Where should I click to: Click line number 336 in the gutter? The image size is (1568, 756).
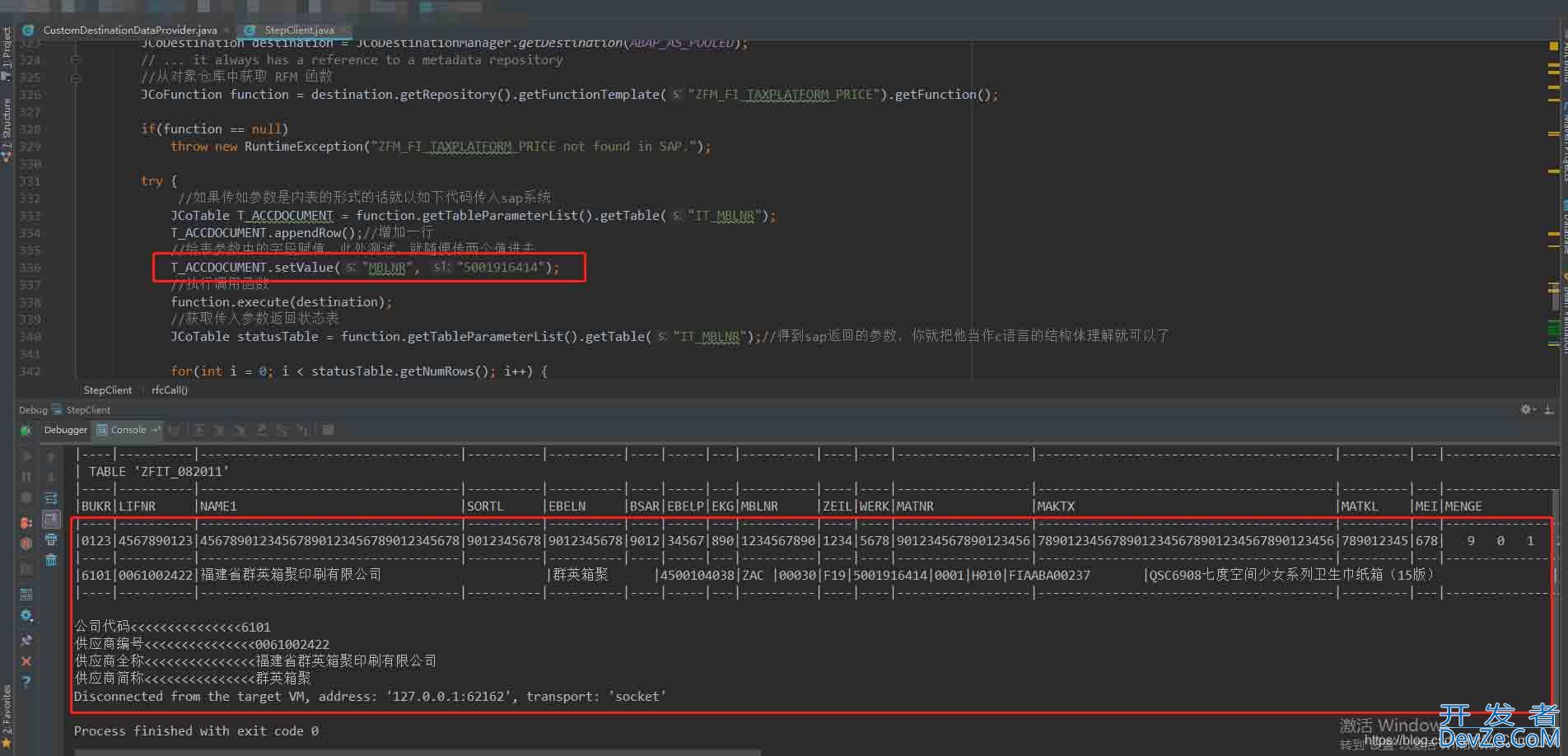(30, 268)
